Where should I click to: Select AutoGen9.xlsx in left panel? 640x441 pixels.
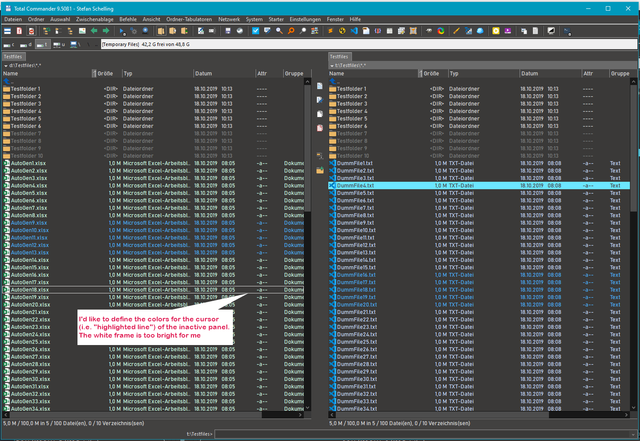pos(153,223)
